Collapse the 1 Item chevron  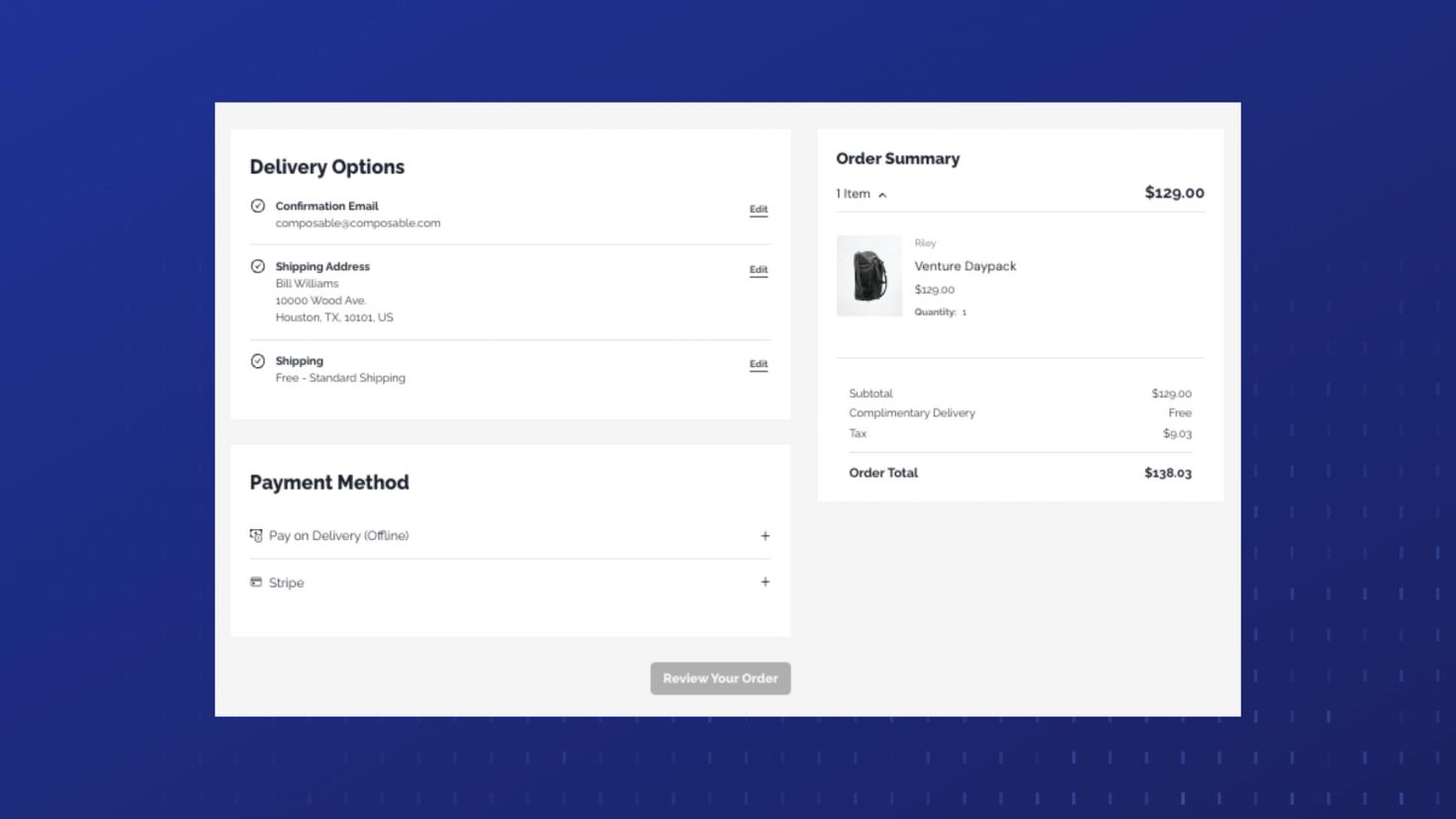tap(882, 195)
